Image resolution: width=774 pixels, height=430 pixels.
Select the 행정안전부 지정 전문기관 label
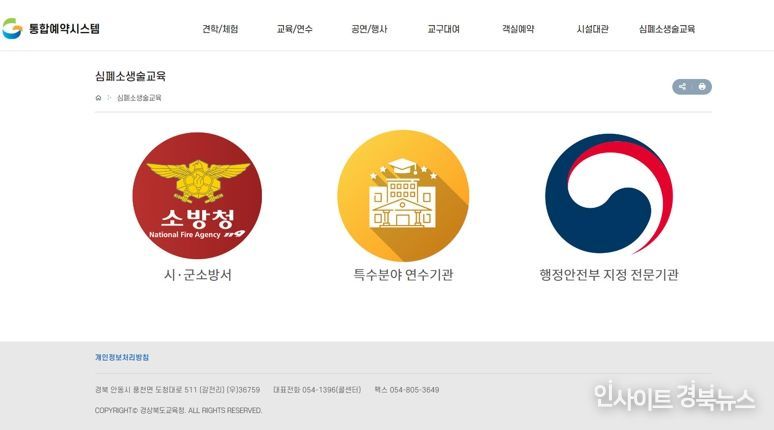[609, 274]
